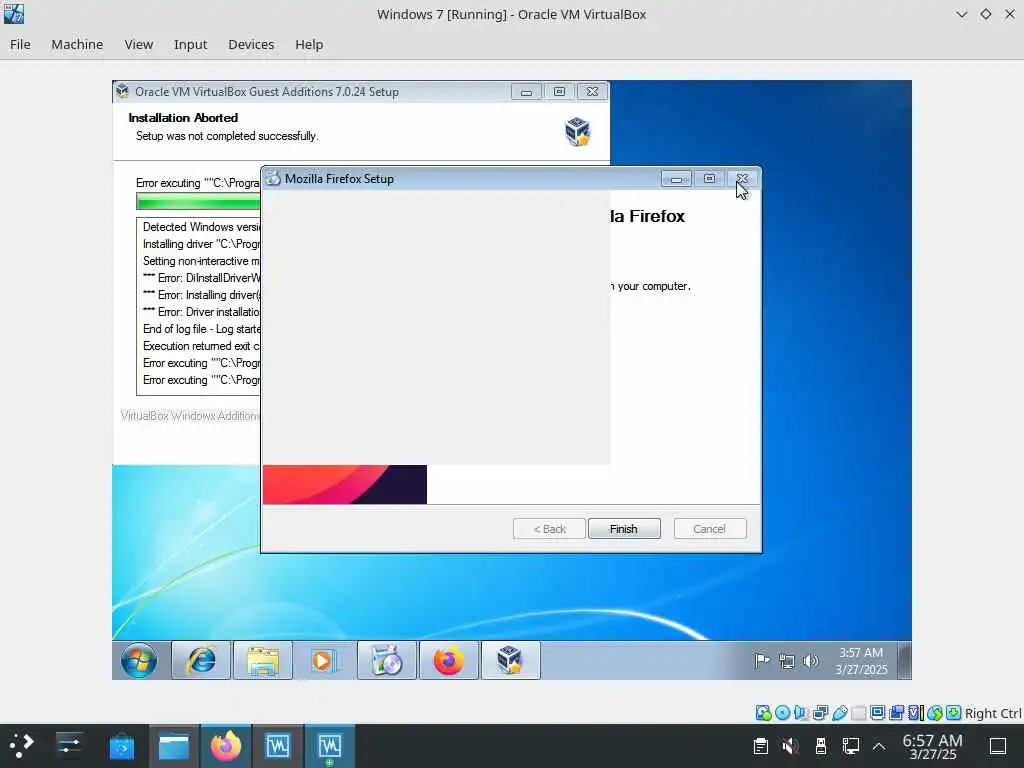Open Discover software store on host panel

coord(121,746)
